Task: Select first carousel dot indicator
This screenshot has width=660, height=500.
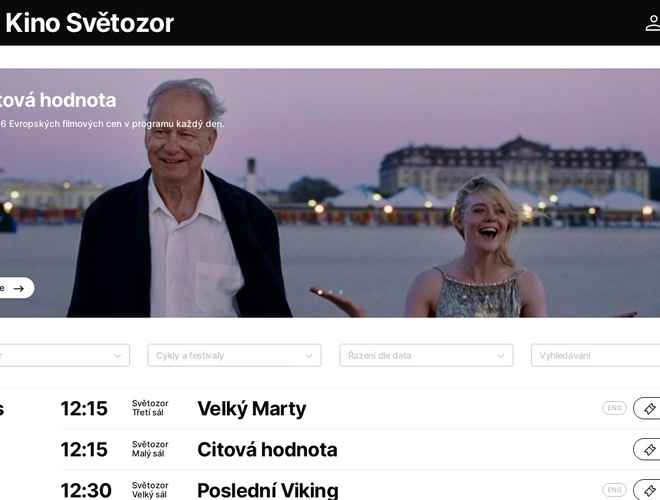Action: click(320, 292)
